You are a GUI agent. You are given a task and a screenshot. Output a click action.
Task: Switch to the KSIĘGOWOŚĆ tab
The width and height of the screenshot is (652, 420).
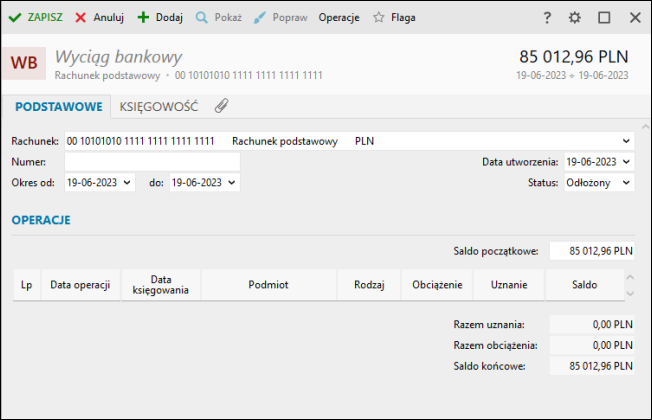tap(159, 107)
